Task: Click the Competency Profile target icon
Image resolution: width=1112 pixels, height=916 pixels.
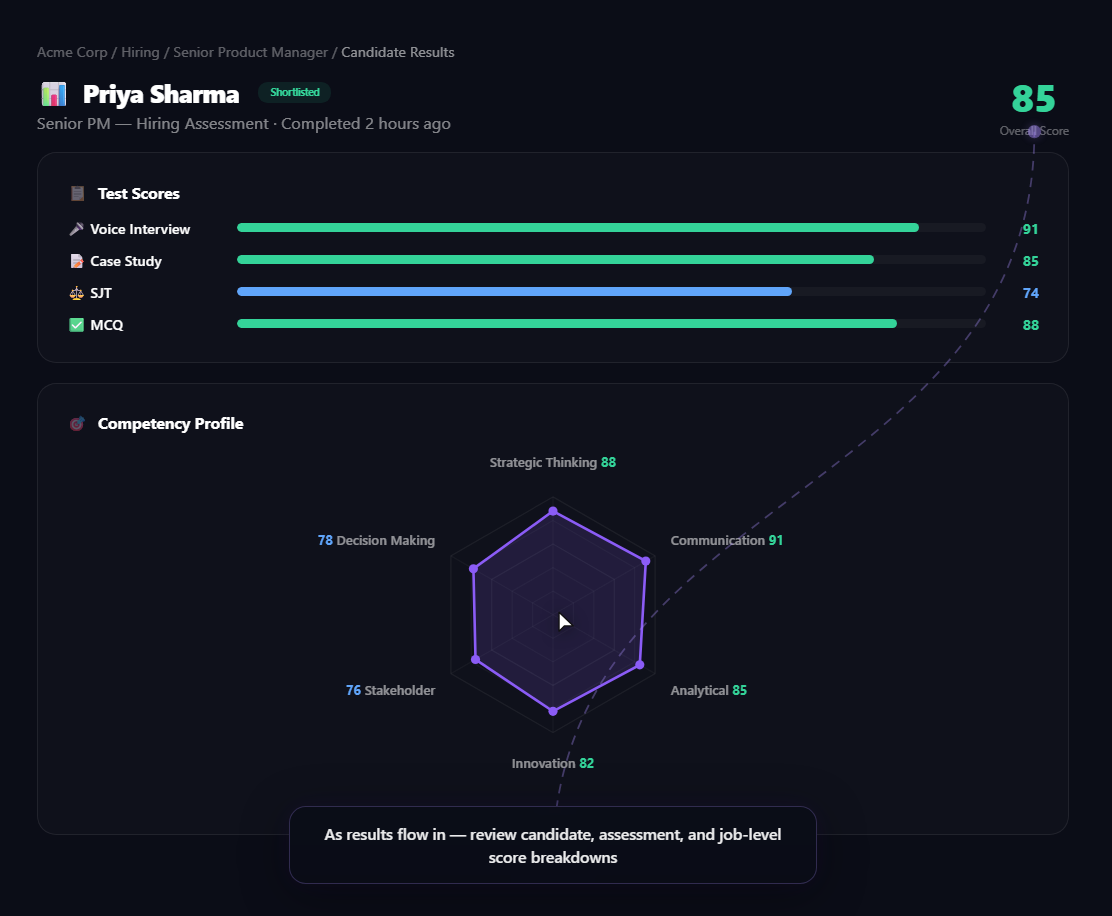Action: (77, 424)
